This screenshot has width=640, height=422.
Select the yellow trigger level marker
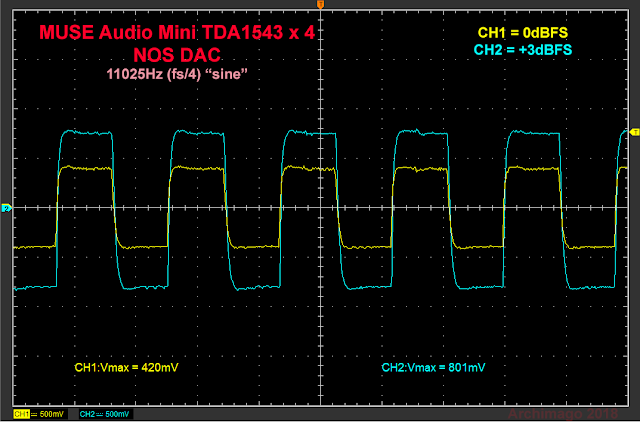pyautogui.click(x=635, y=132)
